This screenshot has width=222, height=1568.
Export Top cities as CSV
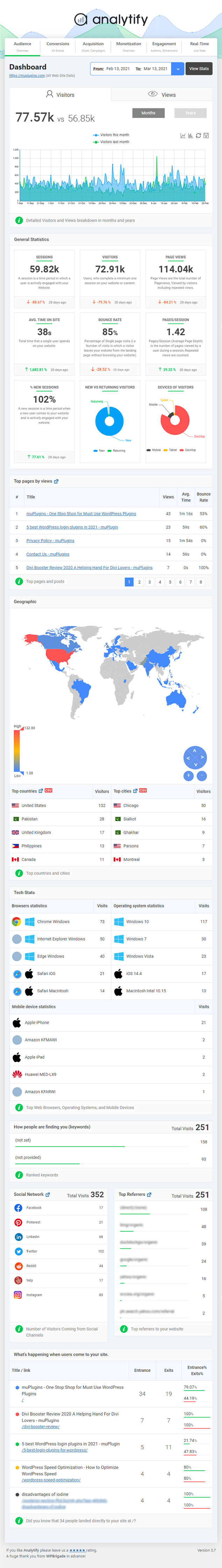[143, 790]
